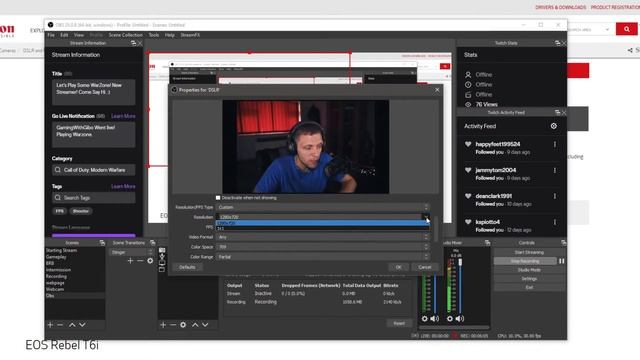The height and width of the screenshot is (360, 640).
Task: Open the Color Range dropdown
Action: tap(322, 257)
